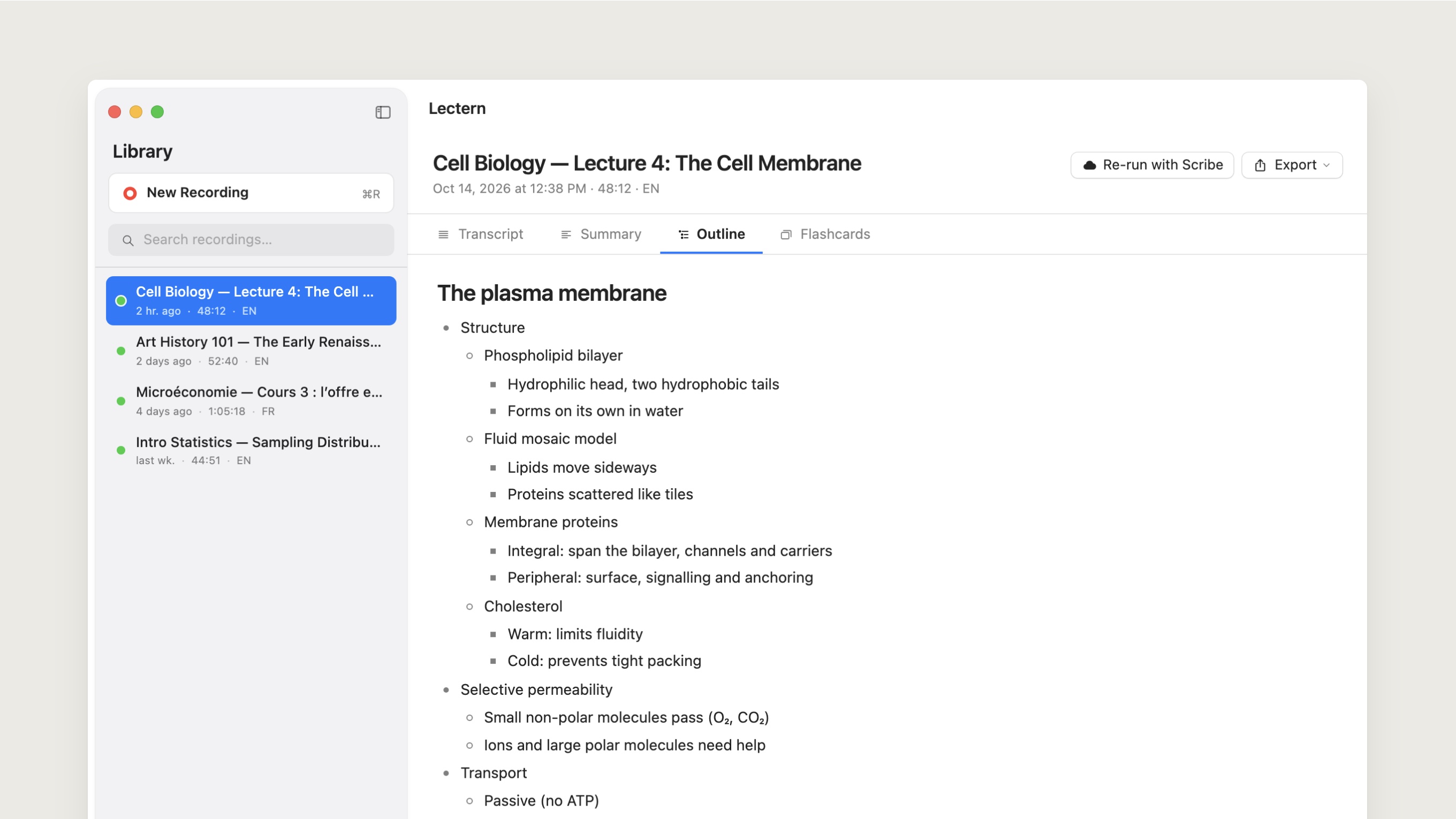Click the Library sidebar heading
This screenshot has width=1456, height=819.
142,151
